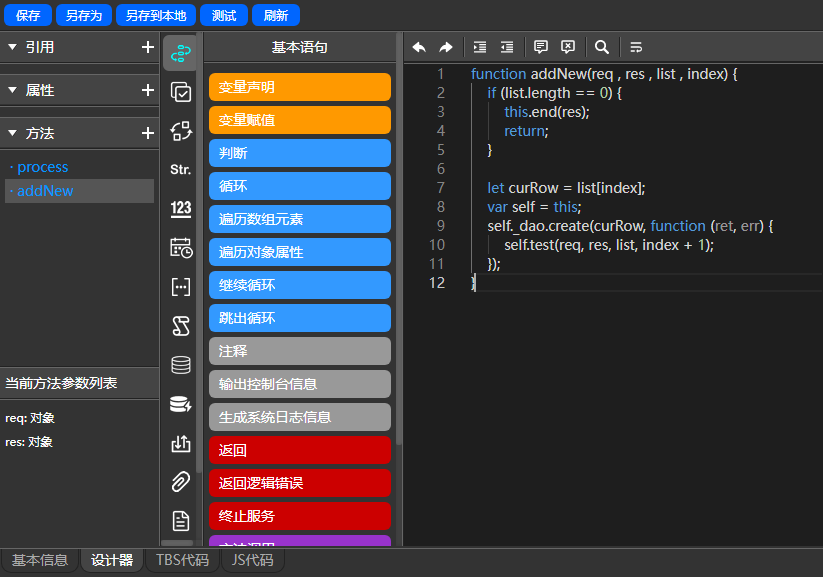Insert a 生成系统日志信息 block
The width and height of the screenshot is (823, 577).
(x=300, y=417)
